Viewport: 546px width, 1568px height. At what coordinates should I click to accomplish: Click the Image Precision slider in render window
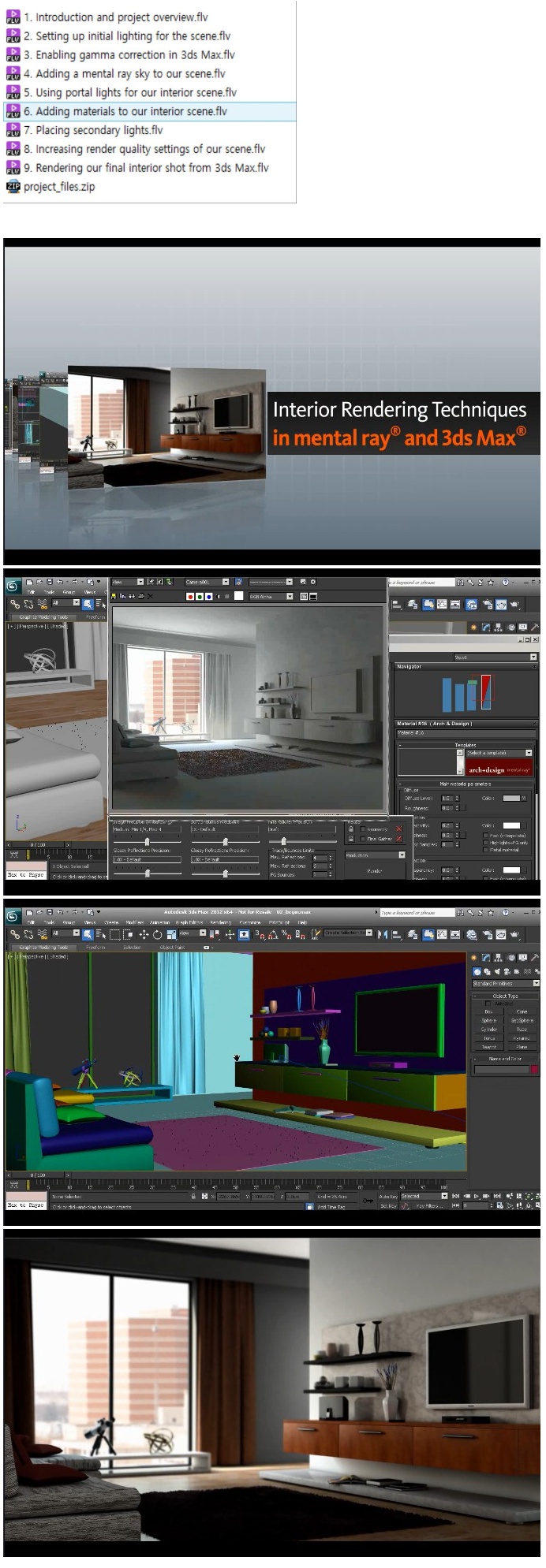click(x=147, y=840)
